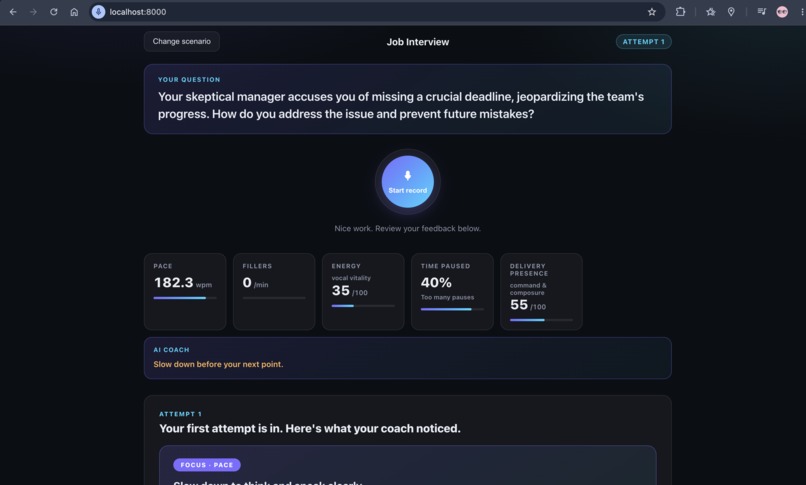Click the FOCUS · PACE tag
The width and height of the screenshot is (806, 485).
click(x=207, y=465)
